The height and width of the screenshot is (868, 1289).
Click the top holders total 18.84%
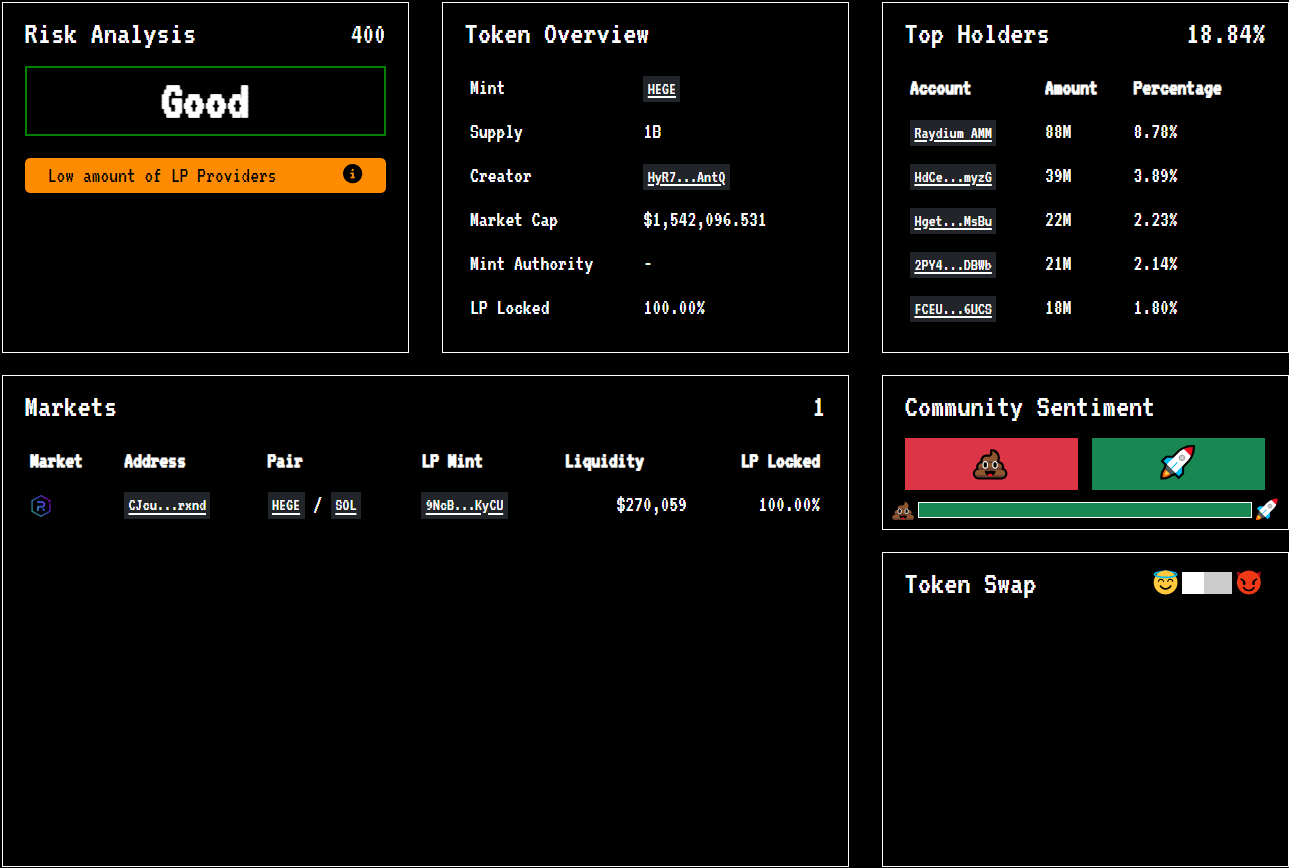[1226, 35]
